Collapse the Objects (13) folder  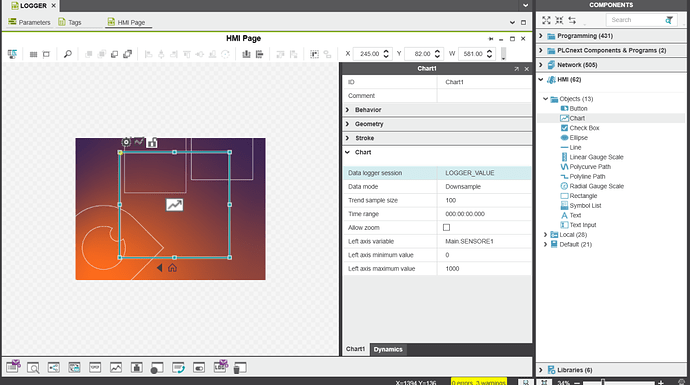546,99
